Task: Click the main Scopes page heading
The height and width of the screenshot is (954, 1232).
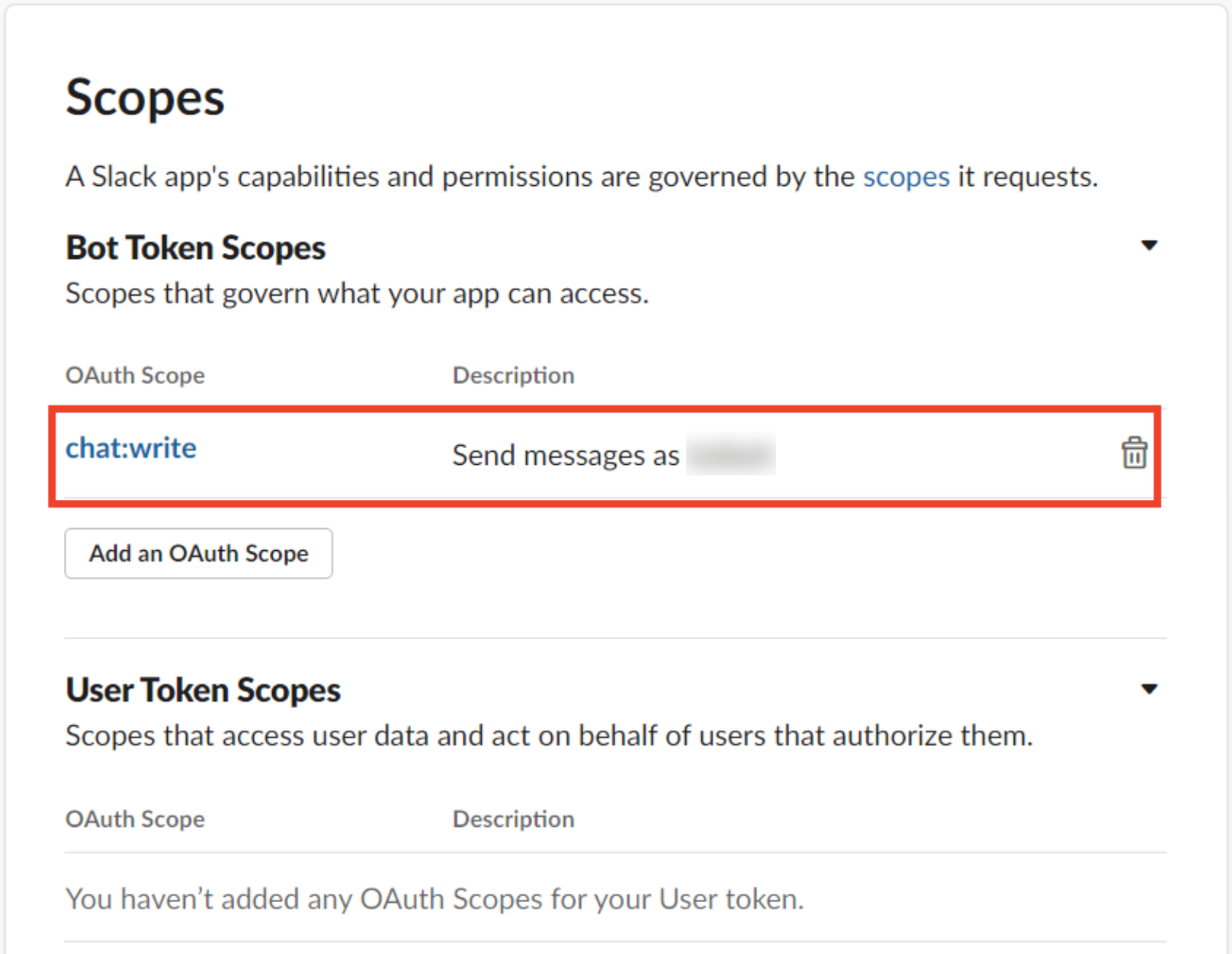Action: 145,98
